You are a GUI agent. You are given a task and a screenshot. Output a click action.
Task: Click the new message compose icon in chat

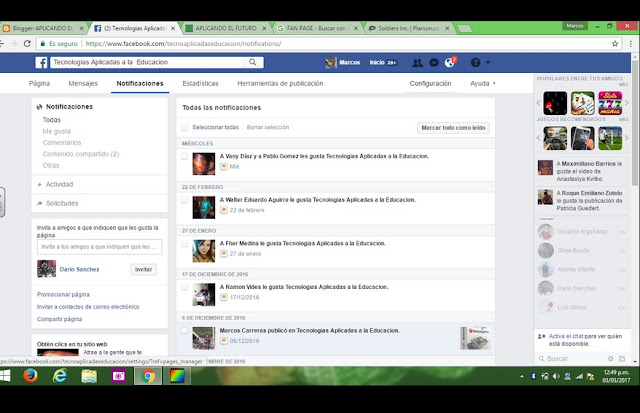click(622, 358)
